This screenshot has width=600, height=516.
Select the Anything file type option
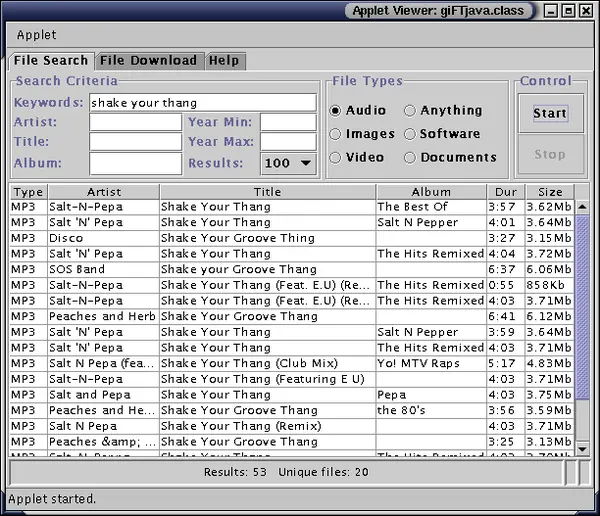click(x=410, y=111)
